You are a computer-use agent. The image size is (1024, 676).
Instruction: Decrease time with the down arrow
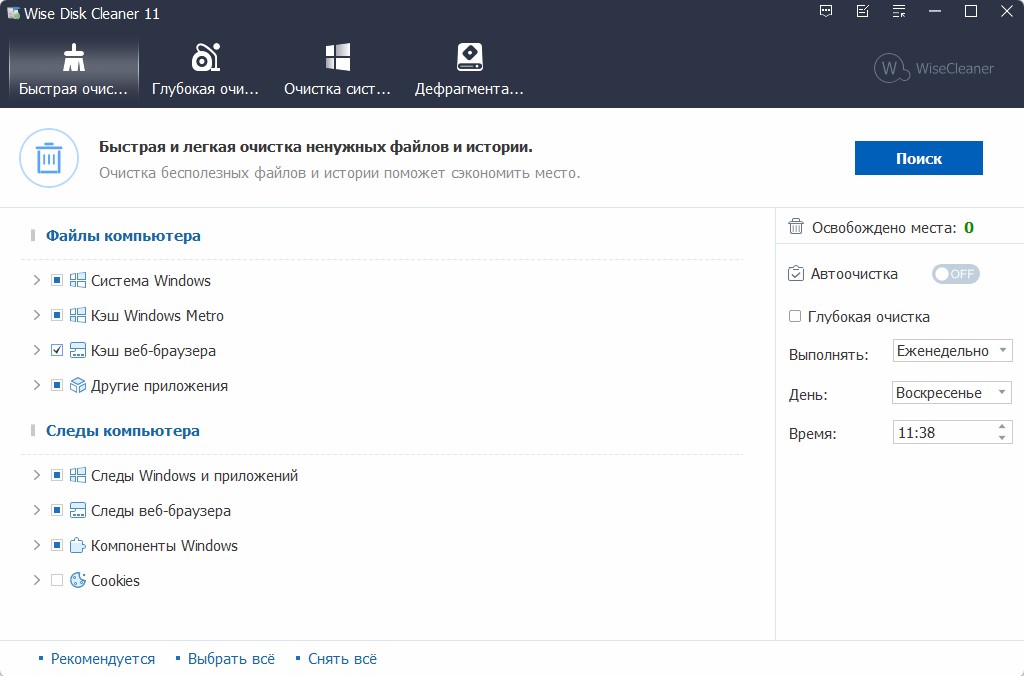point(1002,438)
